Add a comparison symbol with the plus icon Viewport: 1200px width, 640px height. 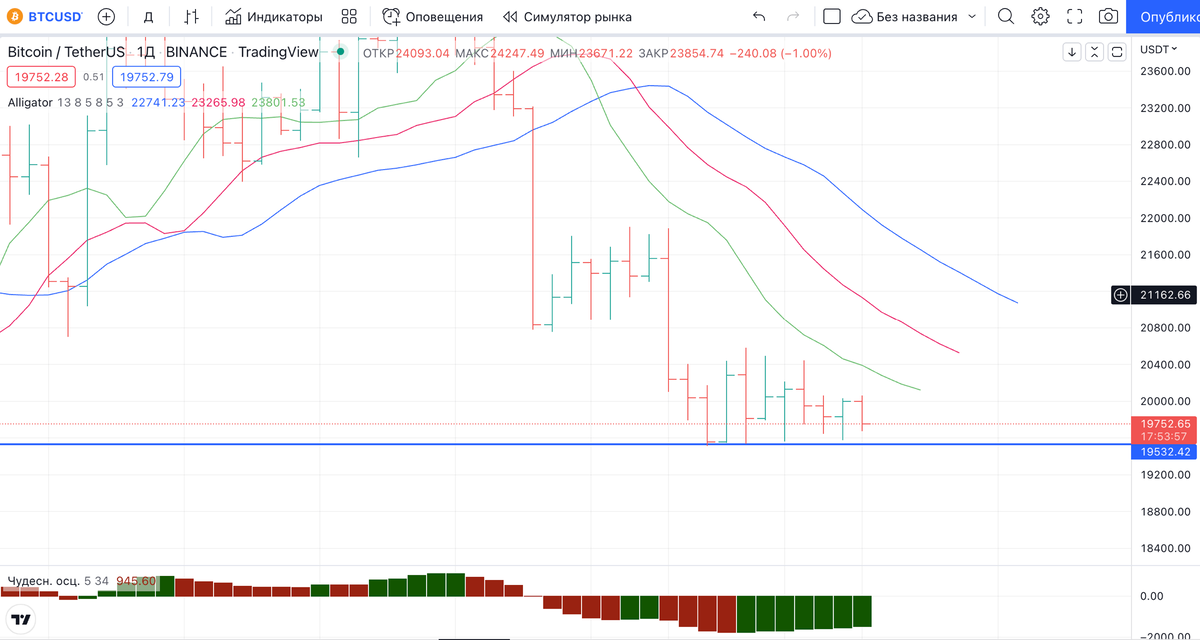point(105,16)
